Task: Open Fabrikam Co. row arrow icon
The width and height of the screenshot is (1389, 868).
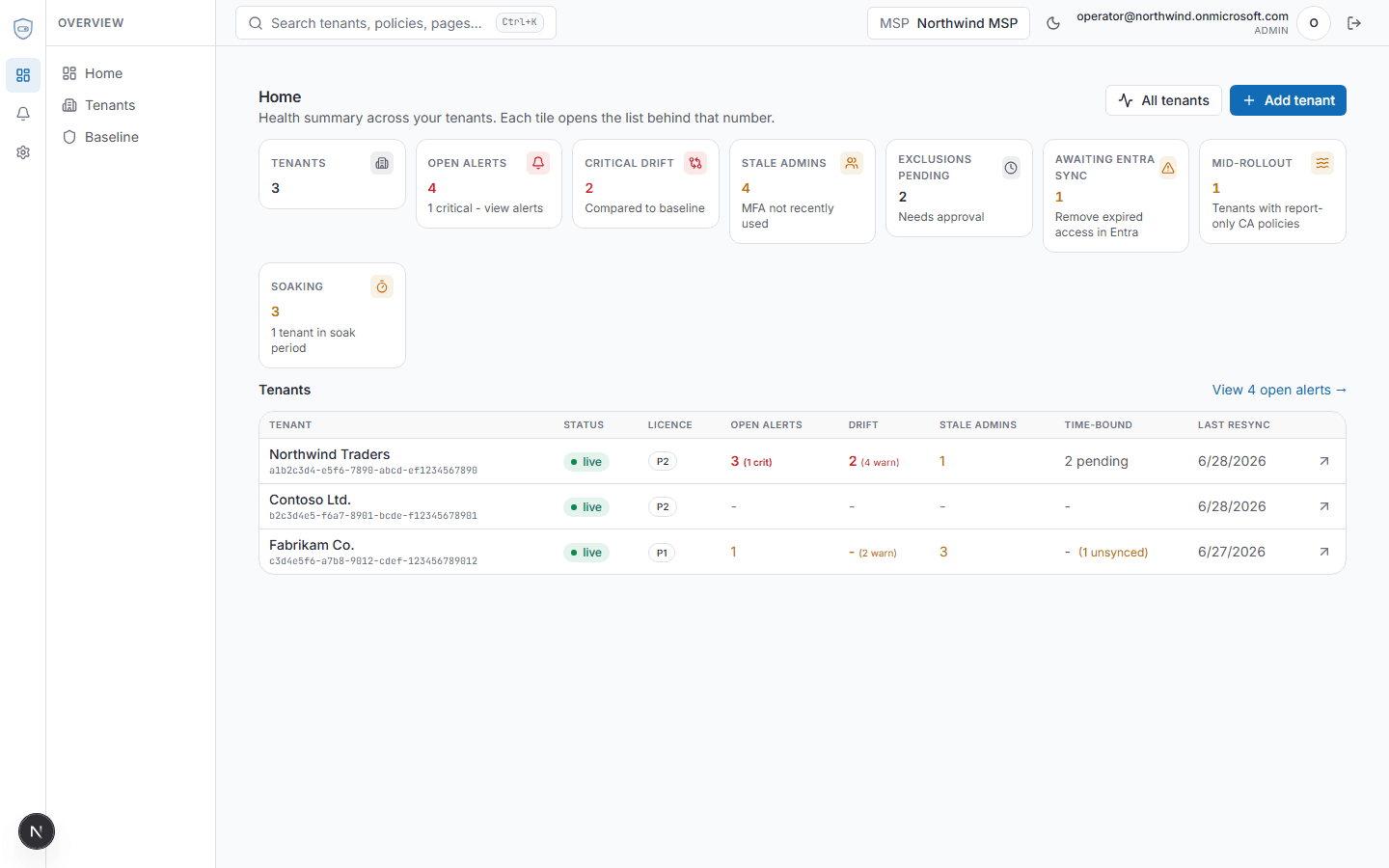Action: point(1324,552)
